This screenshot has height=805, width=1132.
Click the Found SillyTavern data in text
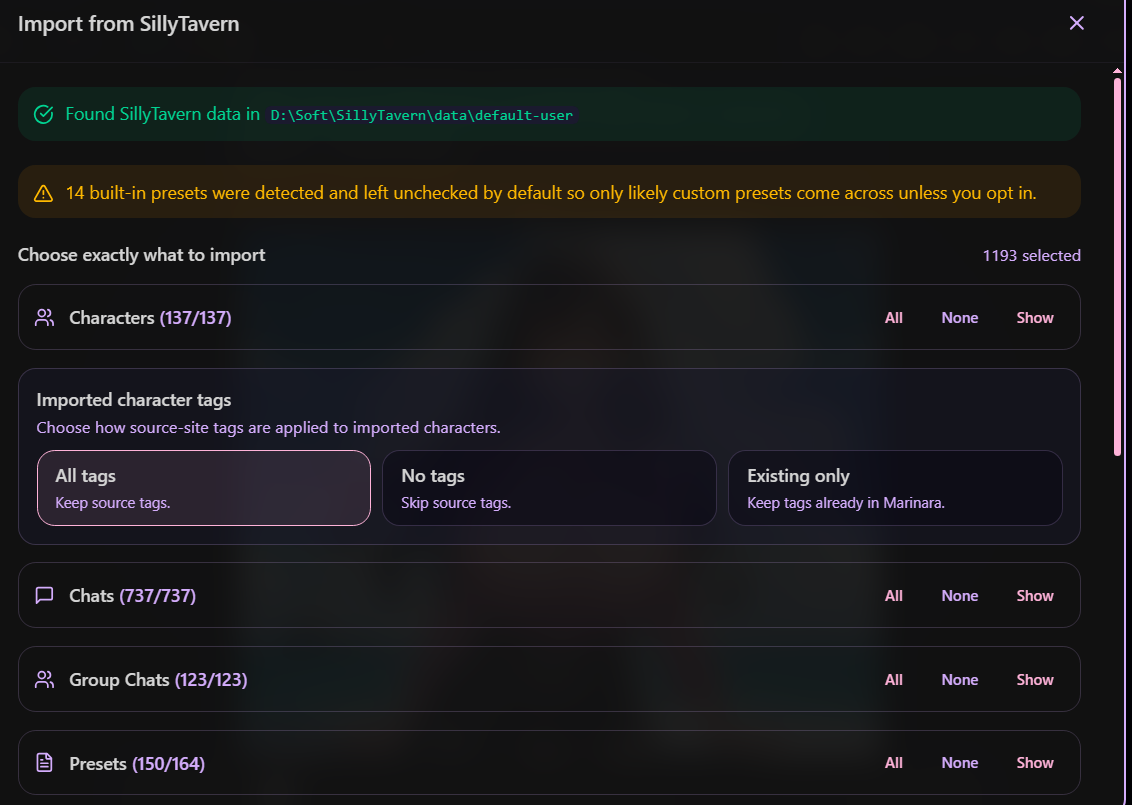[162, 114]
